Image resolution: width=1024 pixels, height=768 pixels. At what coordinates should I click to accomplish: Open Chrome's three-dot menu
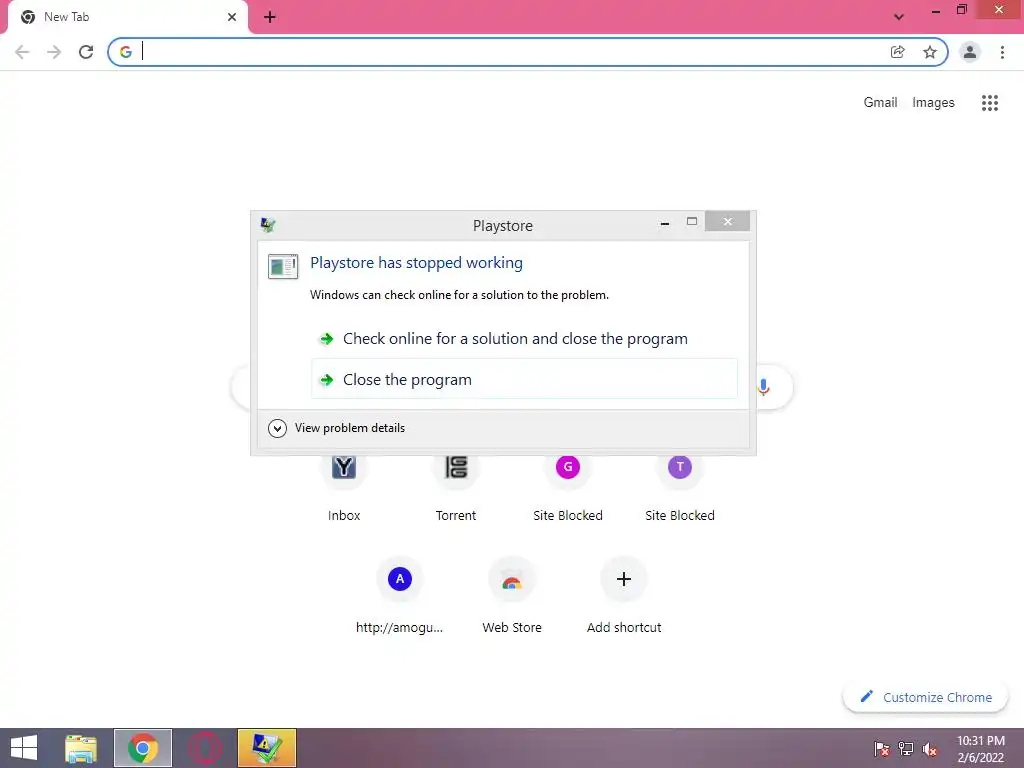tap(1002, 52)
